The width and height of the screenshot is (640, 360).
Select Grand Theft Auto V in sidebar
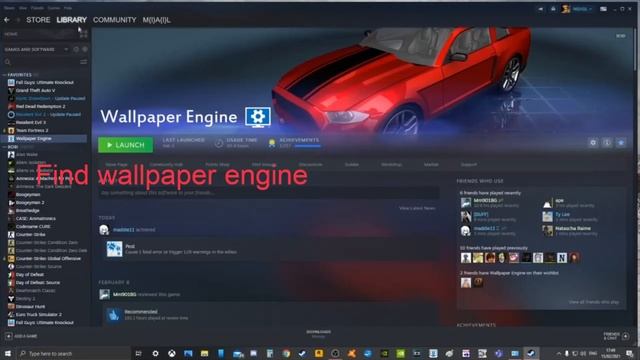[35, 91]
